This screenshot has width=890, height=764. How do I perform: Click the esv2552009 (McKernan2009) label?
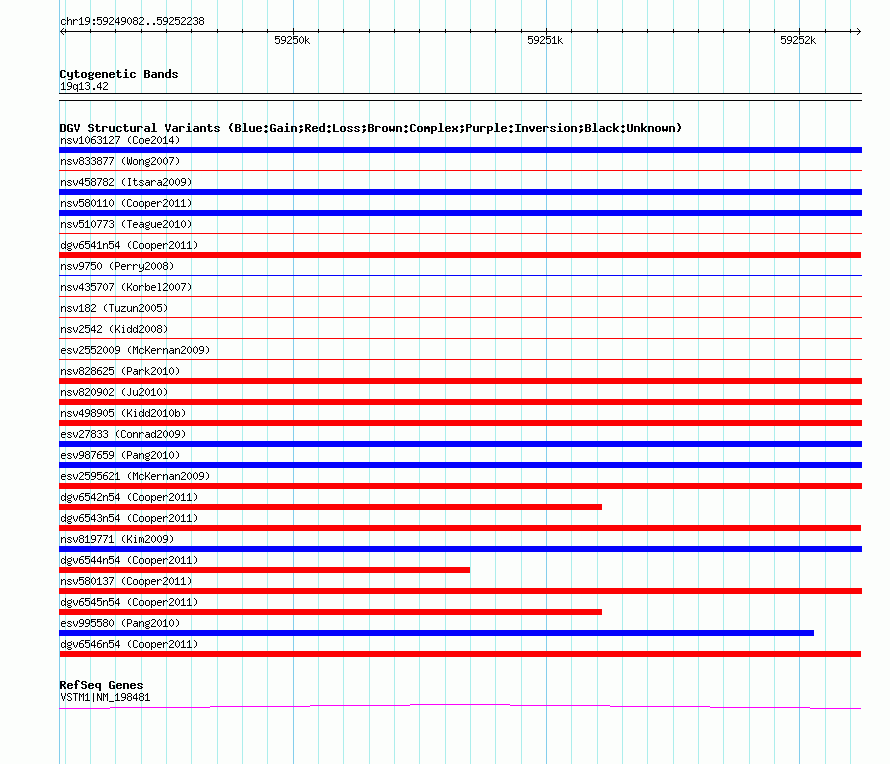[x=135, y=350]
